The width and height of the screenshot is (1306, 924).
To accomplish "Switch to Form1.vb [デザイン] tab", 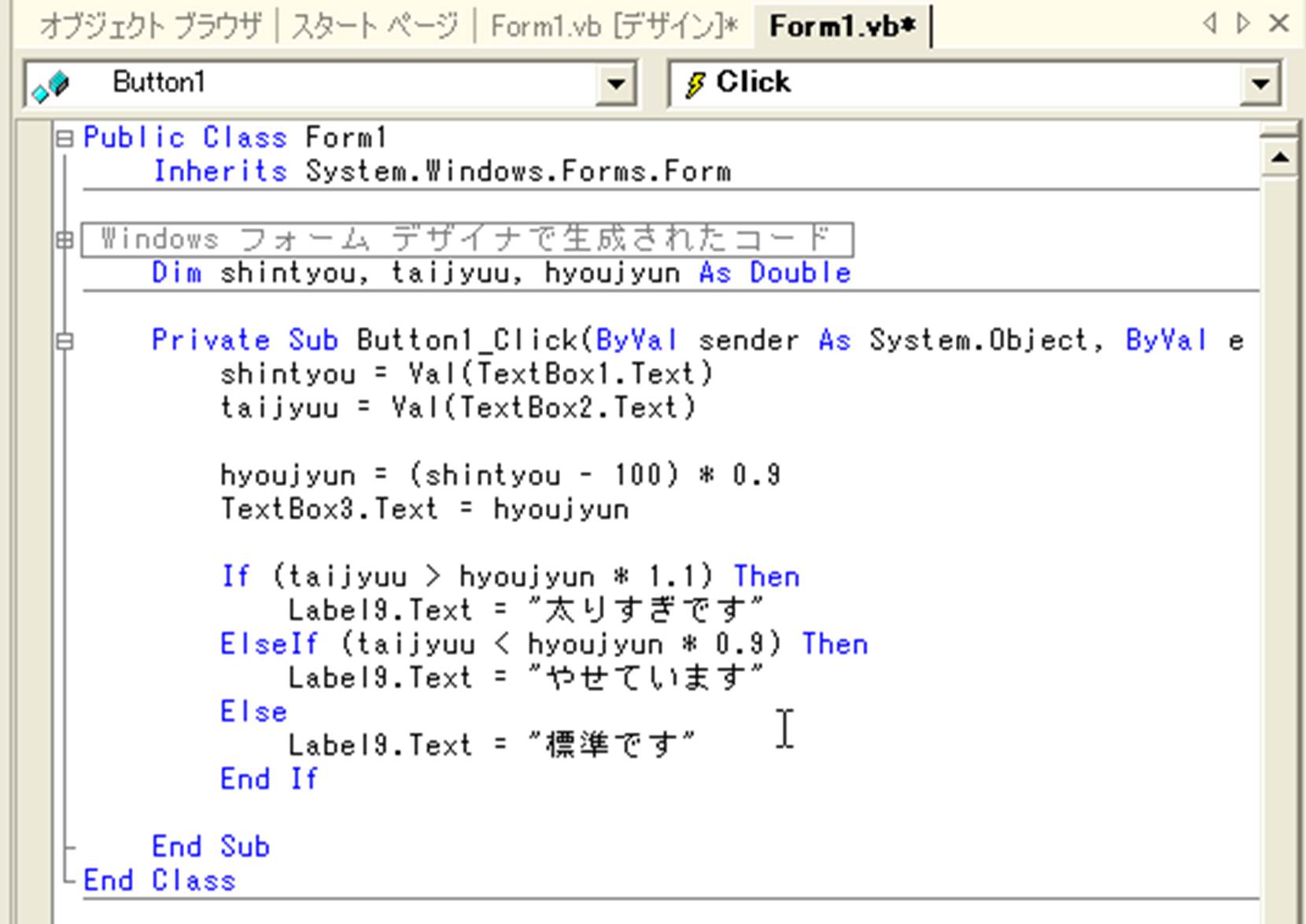I will point(614,27).
